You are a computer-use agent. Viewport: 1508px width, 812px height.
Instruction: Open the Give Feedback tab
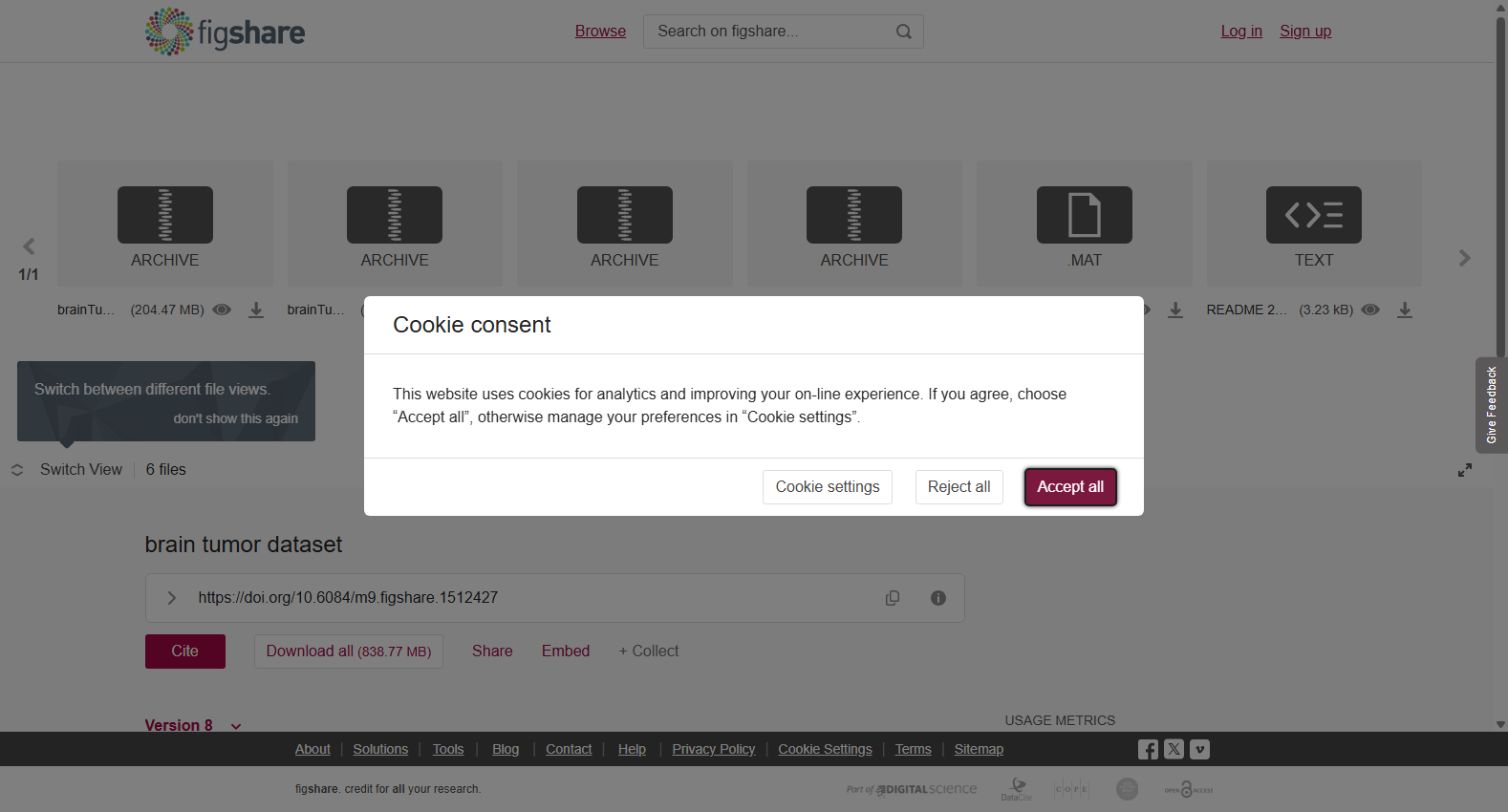(1491, 405)
